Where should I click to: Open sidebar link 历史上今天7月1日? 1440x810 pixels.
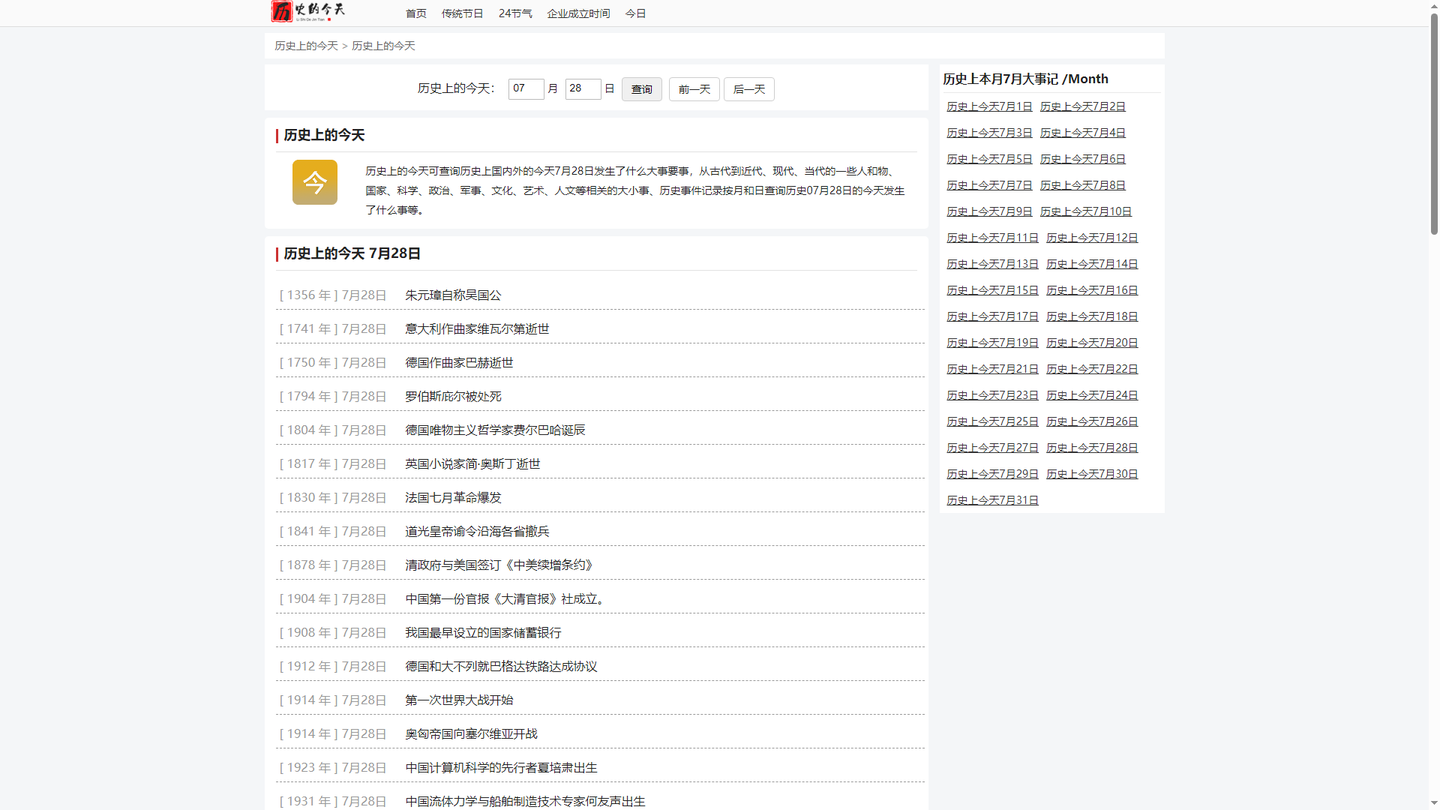tap(989, 106)
